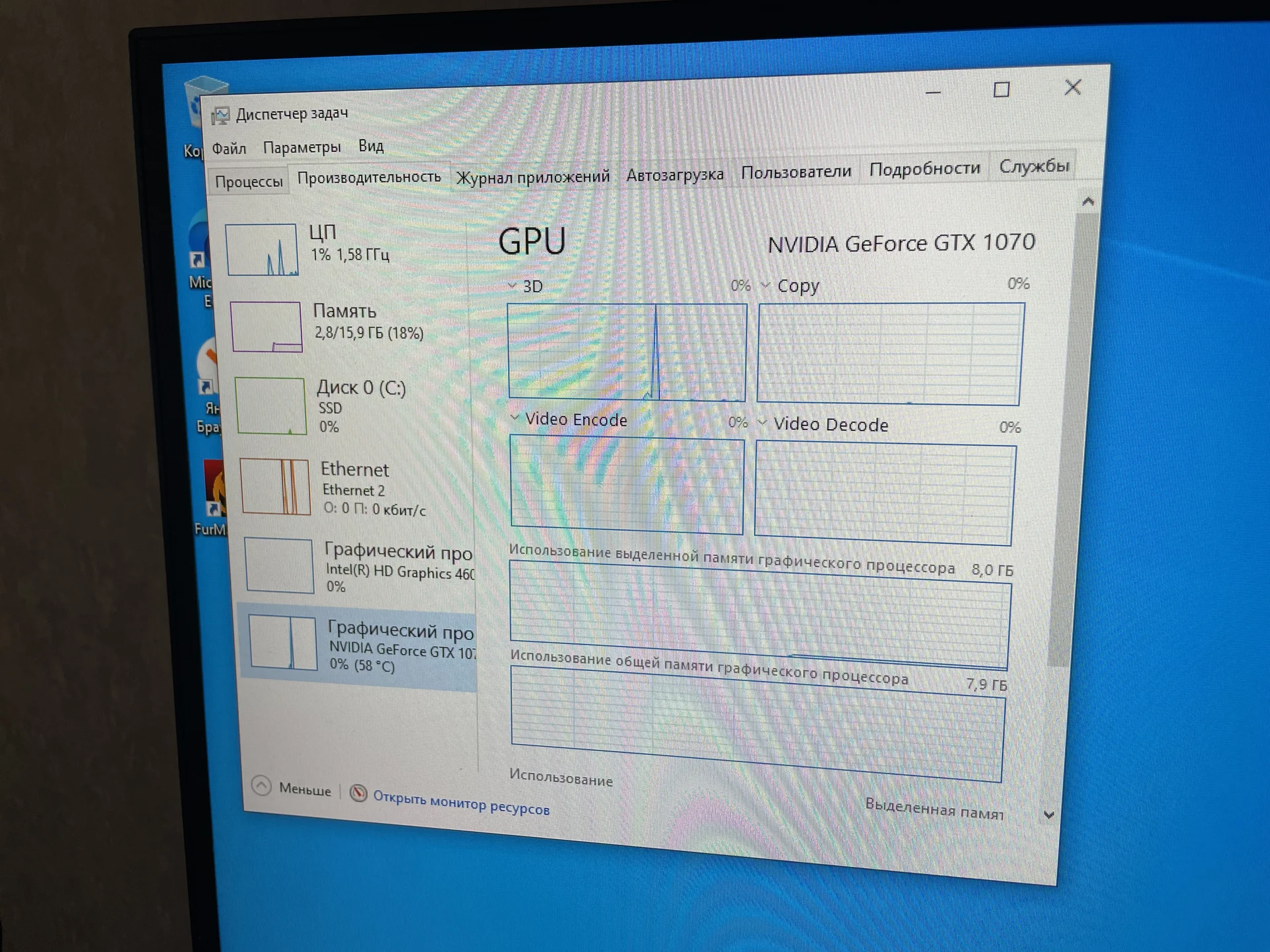Click the Copy utilization graph
The image size is (1270, 952).
click(890, 354)
